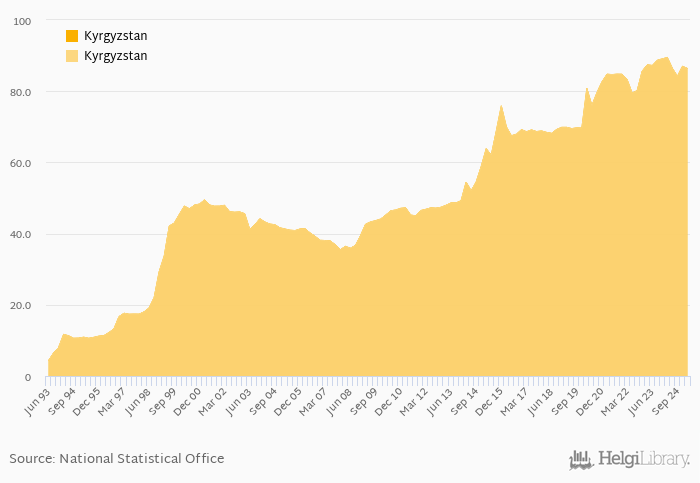Click the 20.0 y-axis label
Image resolution: width=700 pixels, height=483 pixels.
[x=21, y=306]
